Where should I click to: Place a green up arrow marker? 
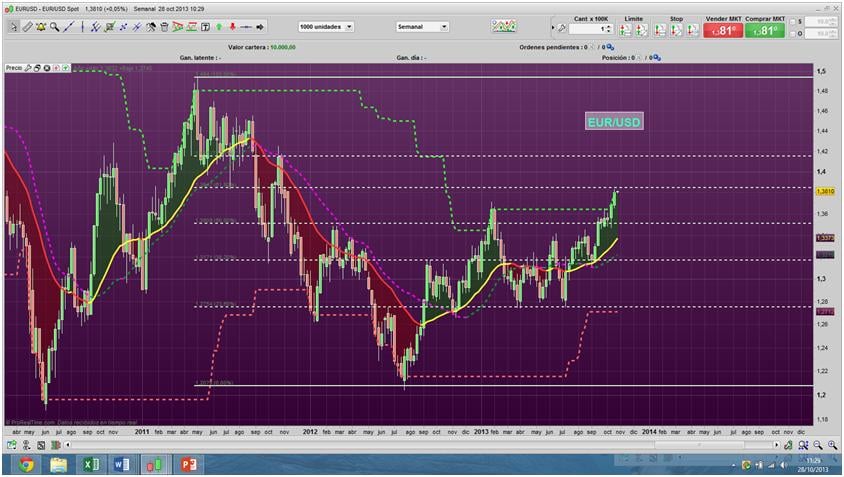[x=219, y=27]
